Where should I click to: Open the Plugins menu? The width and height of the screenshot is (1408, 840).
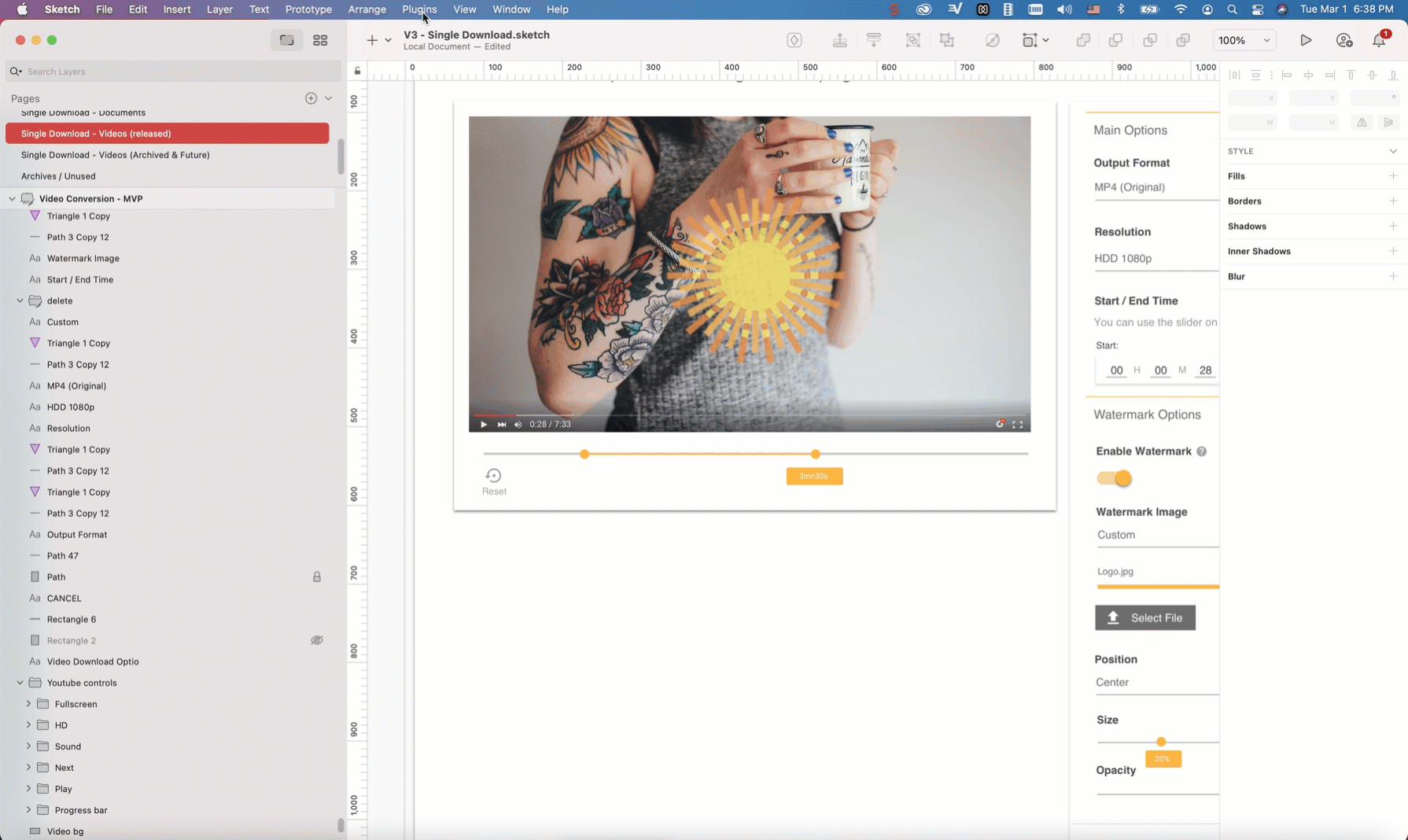pyautogui.click(x=419, y=9)
